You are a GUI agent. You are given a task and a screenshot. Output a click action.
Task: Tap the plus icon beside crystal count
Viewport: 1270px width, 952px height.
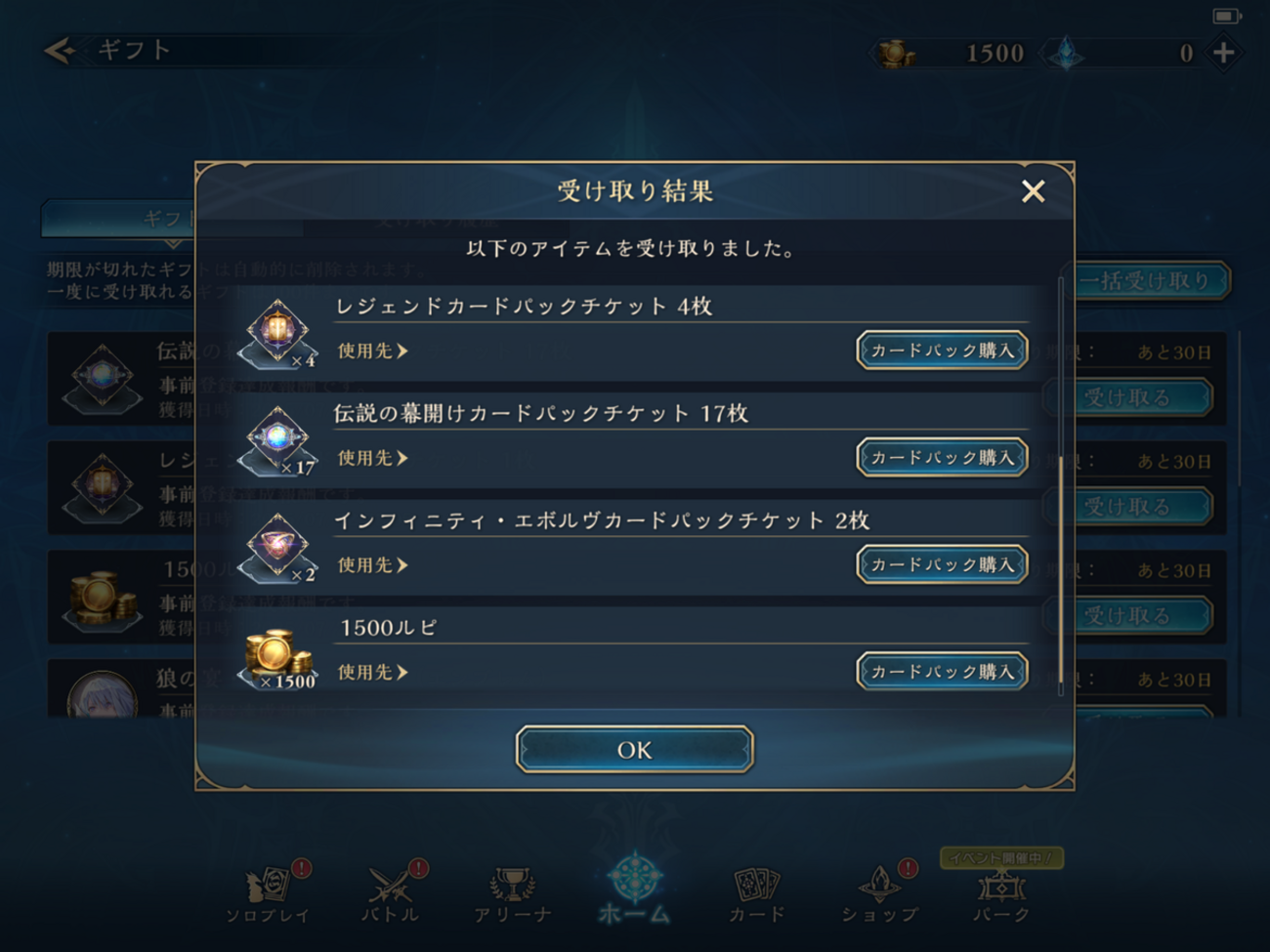pyautogui.click(x=1223, y=52)
